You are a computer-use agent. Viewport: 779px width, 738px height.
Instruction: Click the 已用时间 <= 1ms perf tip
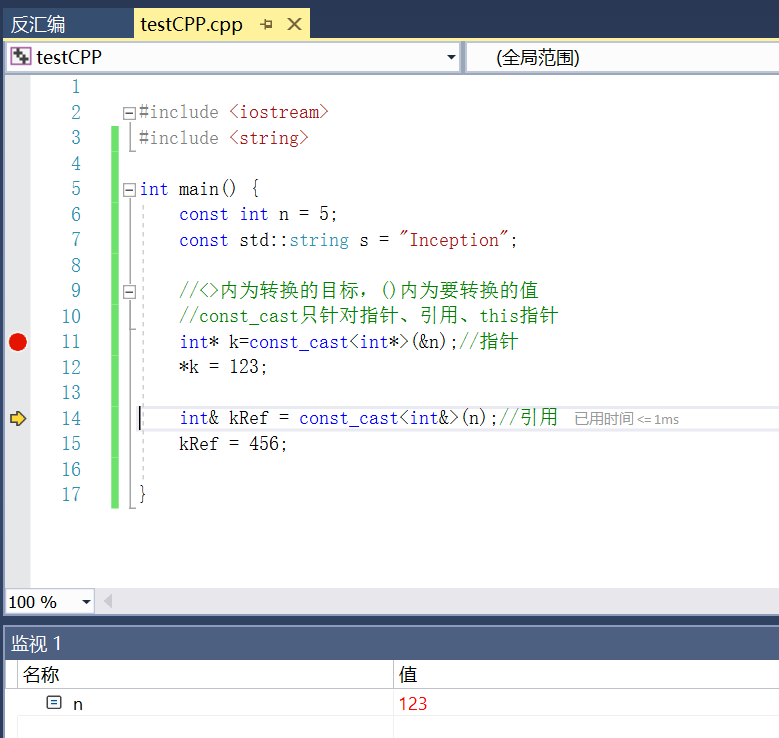coord(626,419)
